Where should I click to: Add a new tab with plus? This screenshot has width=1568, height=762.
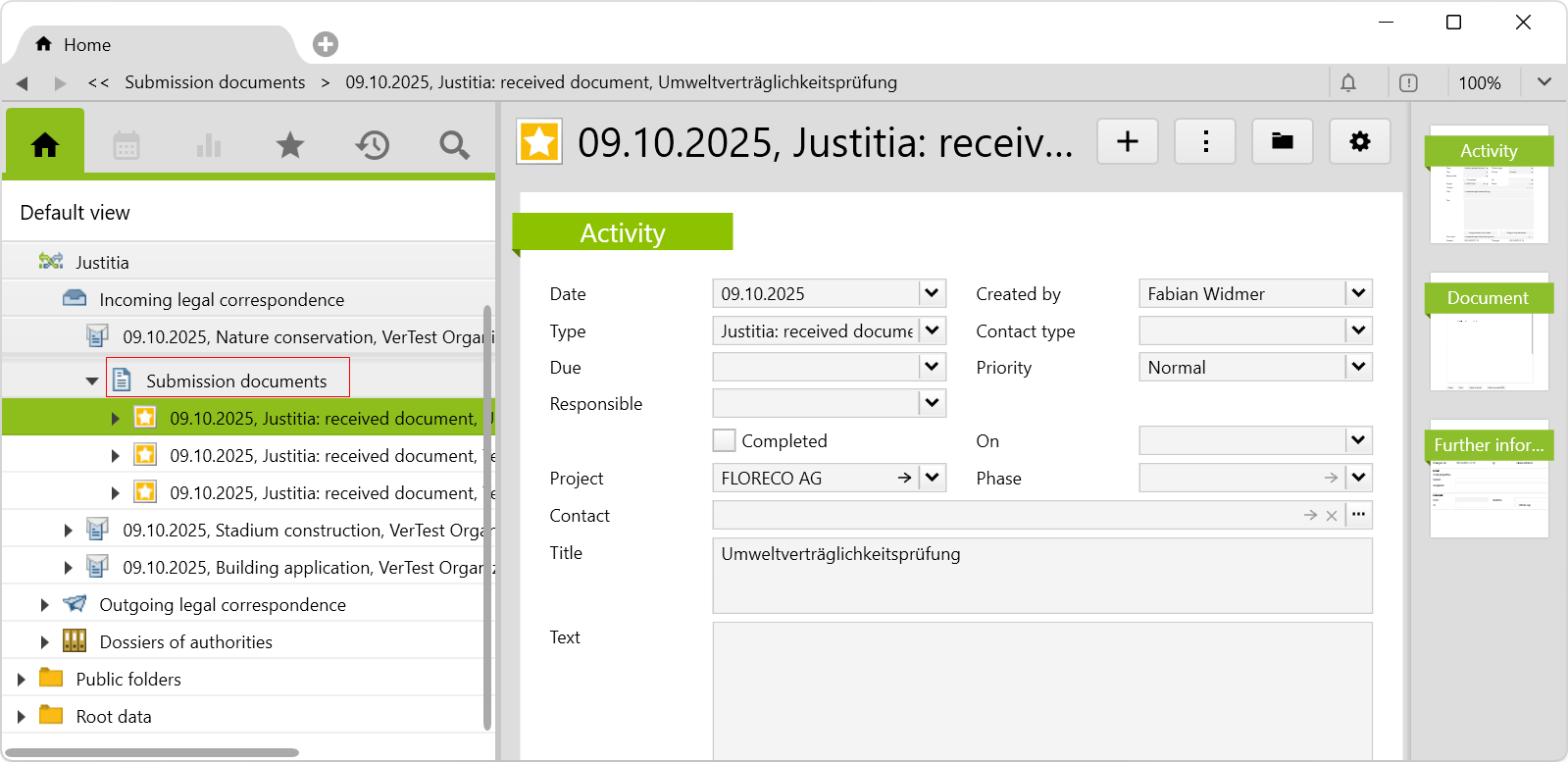click(x=326, y=44)
